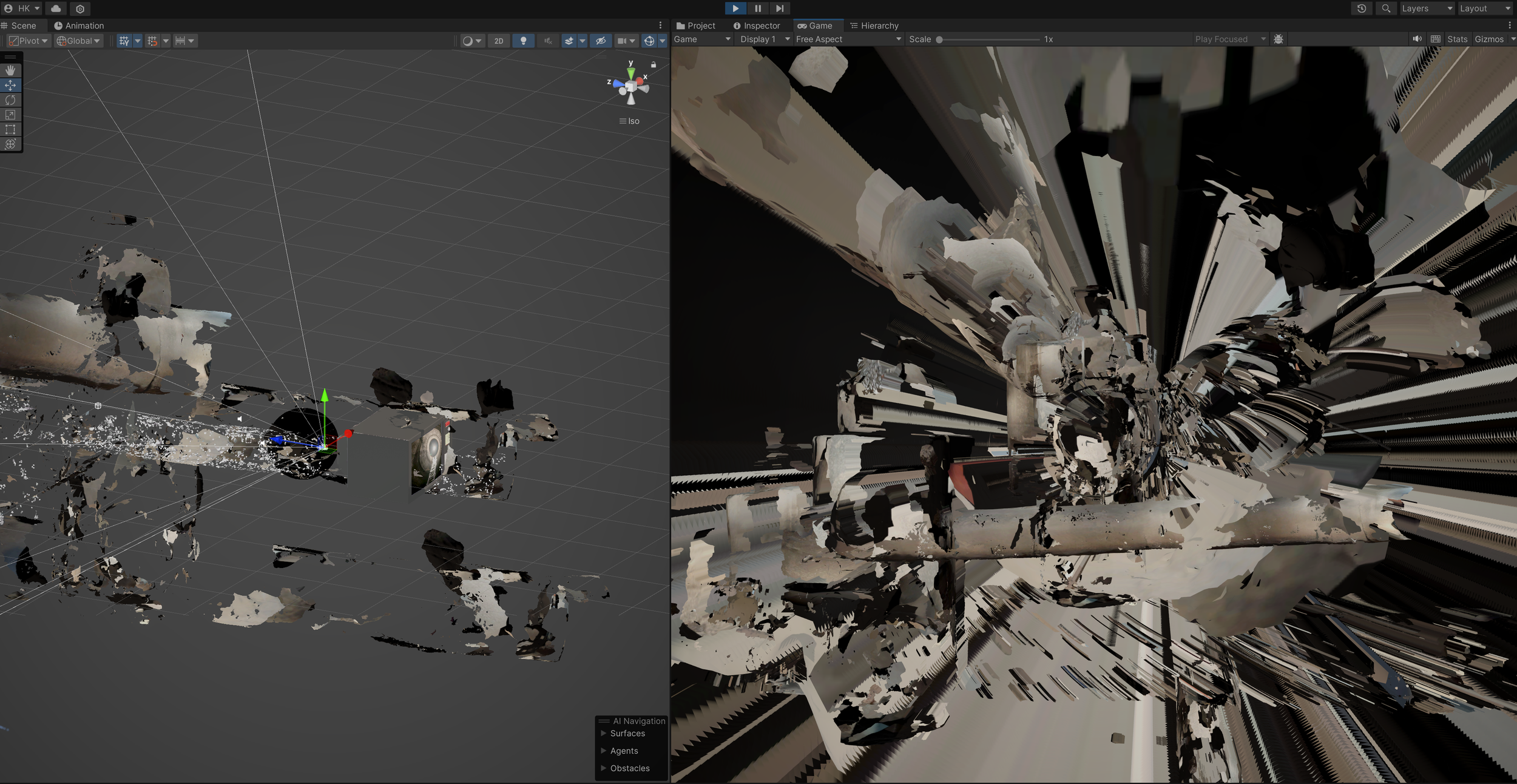This screenshot has width=1517, height=784.
Task: Open the Layout dropdown
Action: pyautogui.click(x=1485, y=8)
